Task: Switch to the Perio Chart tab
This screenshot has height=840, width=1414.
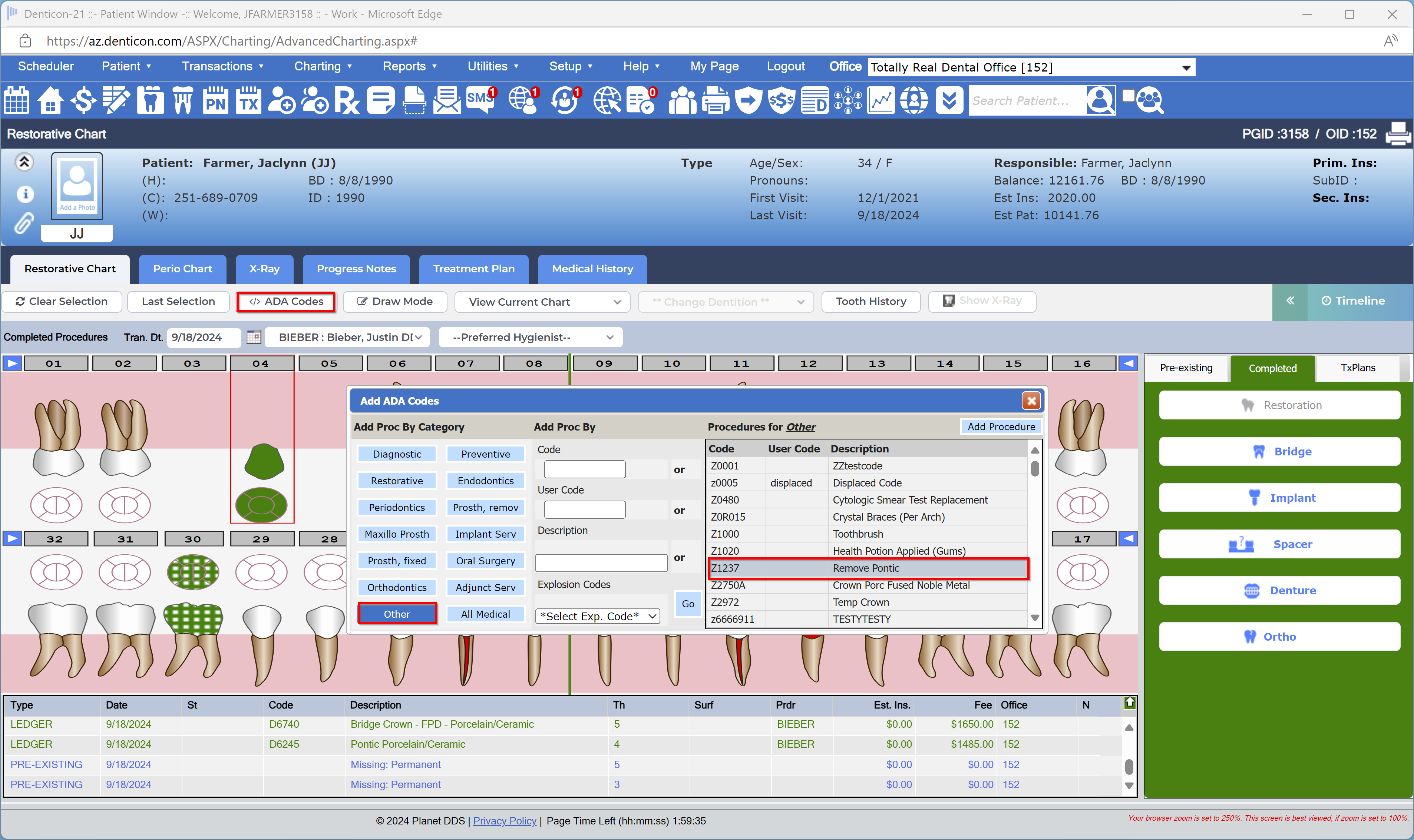Action: tap(182, 269)
